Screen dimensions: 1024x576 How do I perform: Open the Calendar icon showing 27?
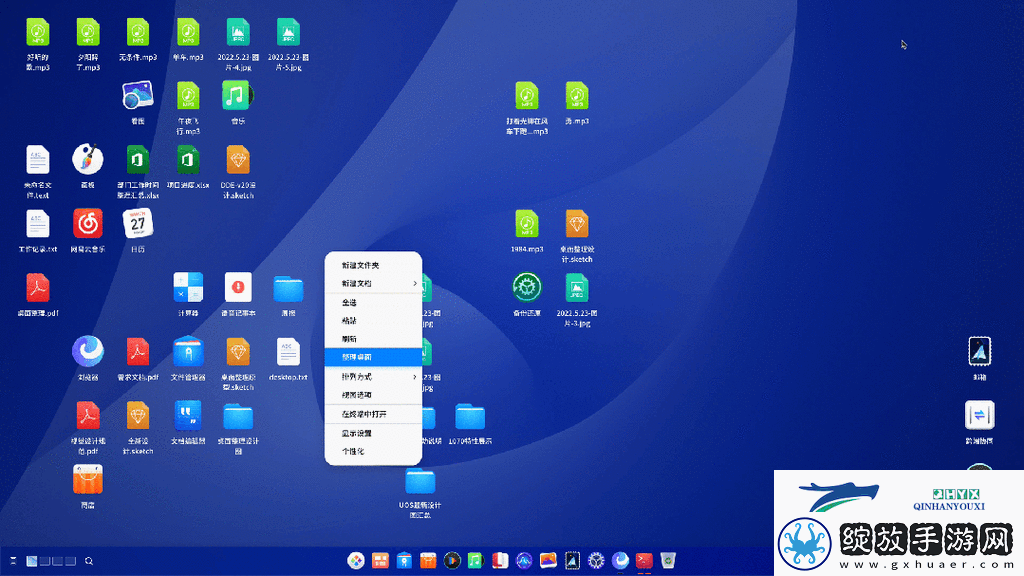[x=138, y=224]
